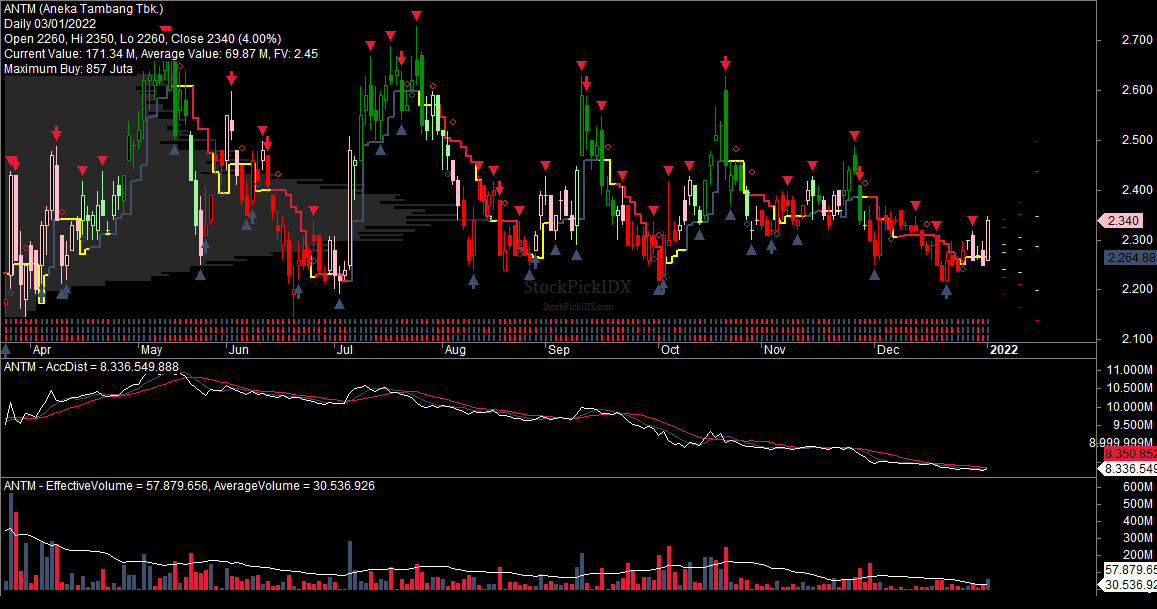This screenshot has width=1157, height=609.
Task: Click the Open/Hi/Lo/Close price summary line
Action: click(x=142, y=38)
